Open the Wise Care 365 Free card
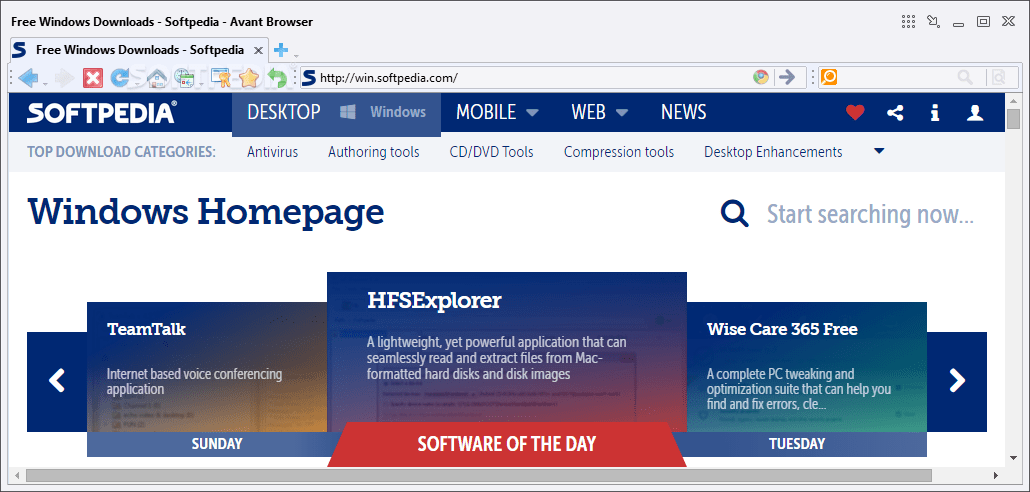Screen dimensions: 1030x492 pos(807,367)
